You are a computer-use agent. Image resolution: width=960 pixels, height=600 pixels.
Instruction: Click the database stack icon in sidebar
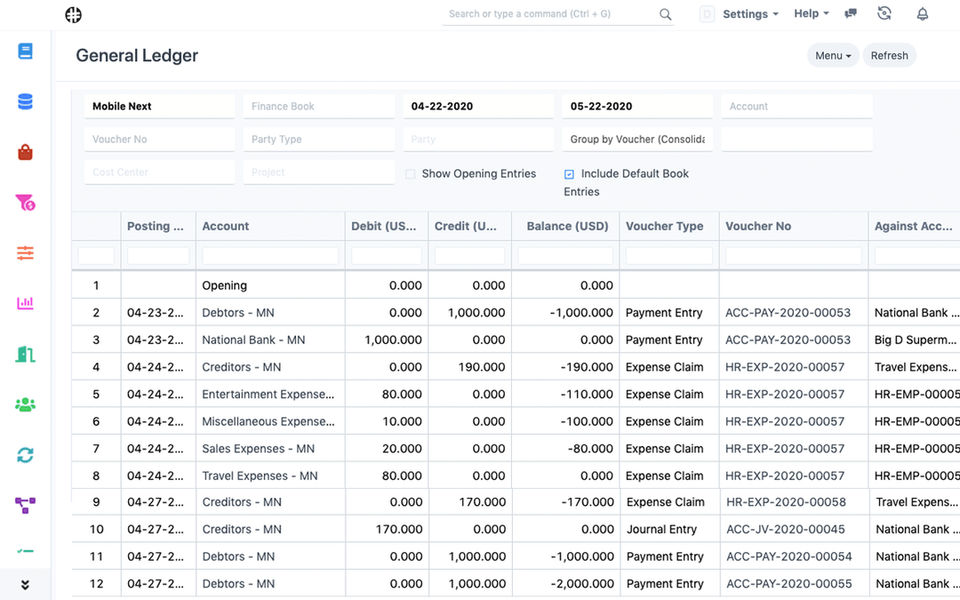[x=25, y=102]
